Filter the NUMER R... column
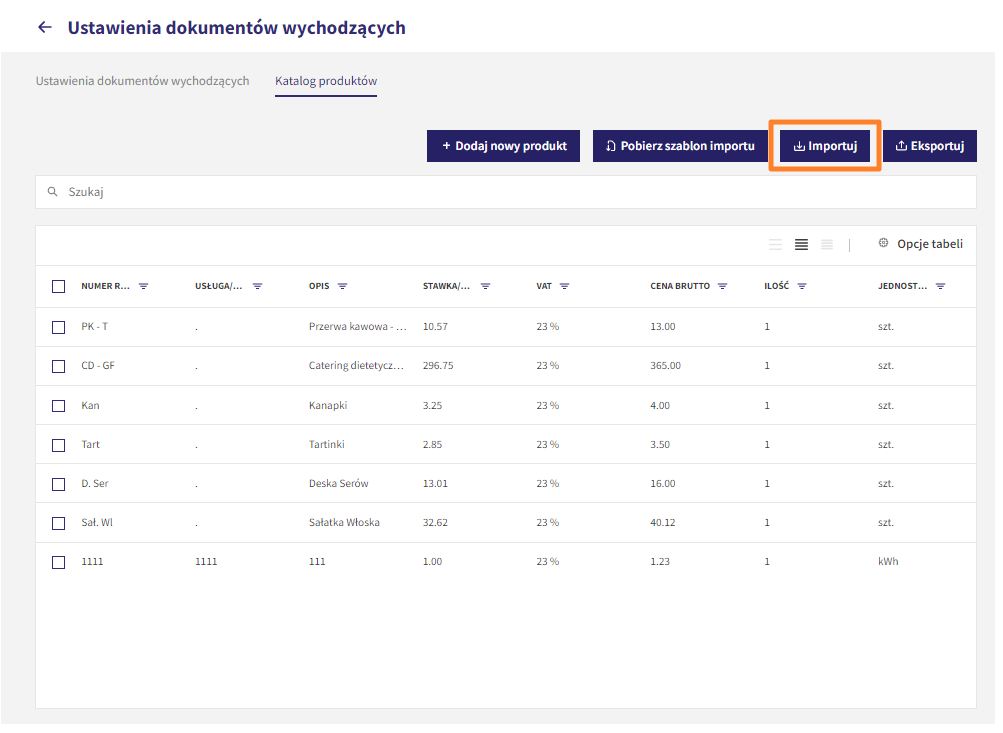Screen dimensions: 1003x733 click(x=143, y=287)
